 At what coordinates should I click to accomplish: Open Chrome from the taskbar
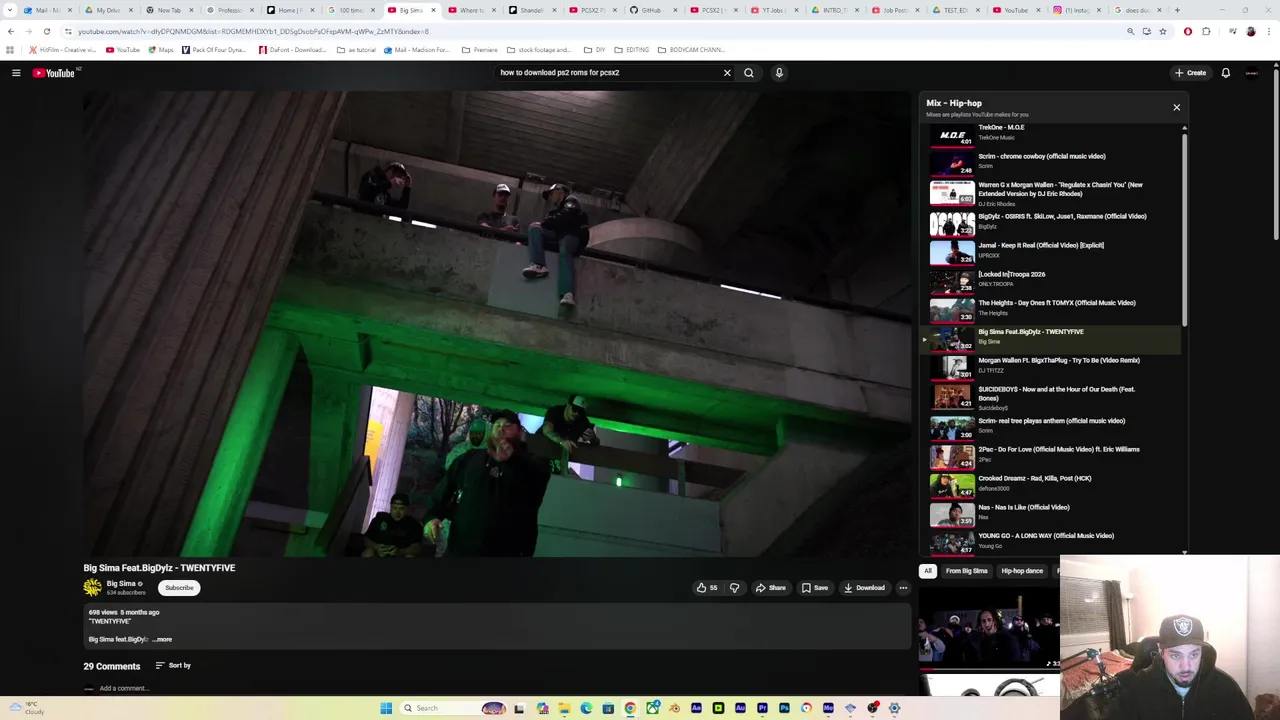pyautogui.click(x=630, y=708)
